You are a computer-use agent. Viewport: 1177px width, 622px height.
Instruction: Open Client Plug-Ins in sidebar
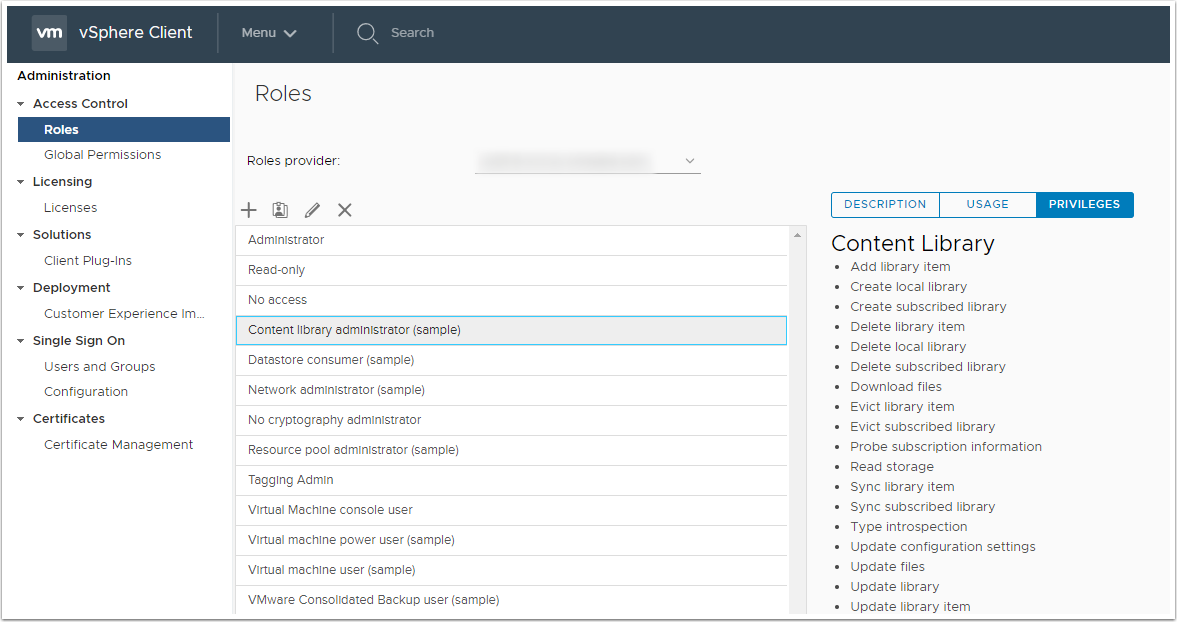88,261
